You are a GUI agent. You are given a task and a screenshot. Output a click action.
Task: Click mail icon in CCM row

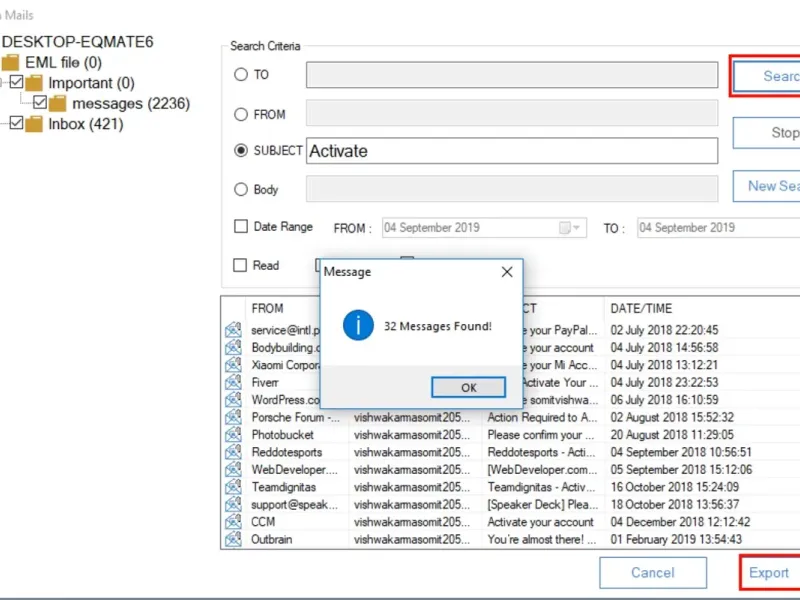click(x=233, y=521)
